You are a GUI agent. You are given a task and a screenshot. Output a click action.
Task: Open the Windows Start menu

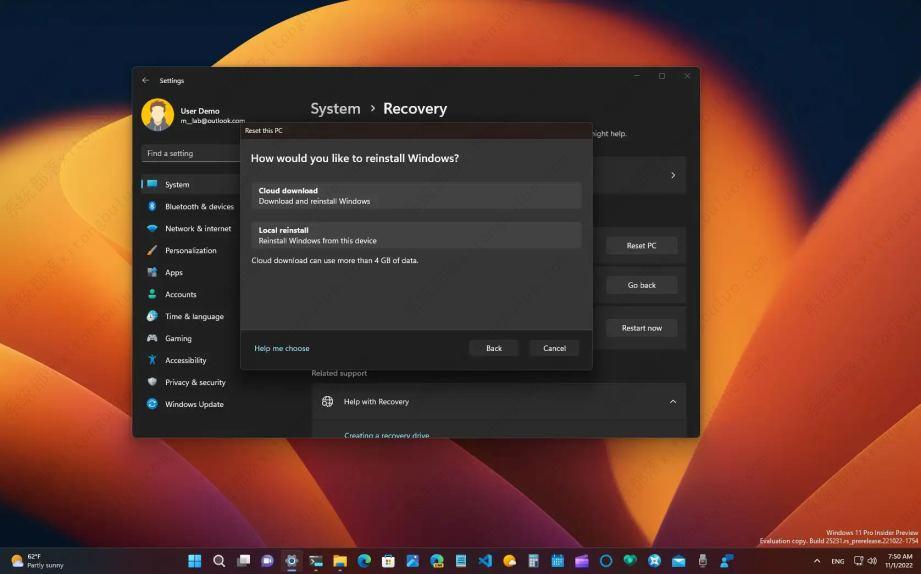click(194, 561)
